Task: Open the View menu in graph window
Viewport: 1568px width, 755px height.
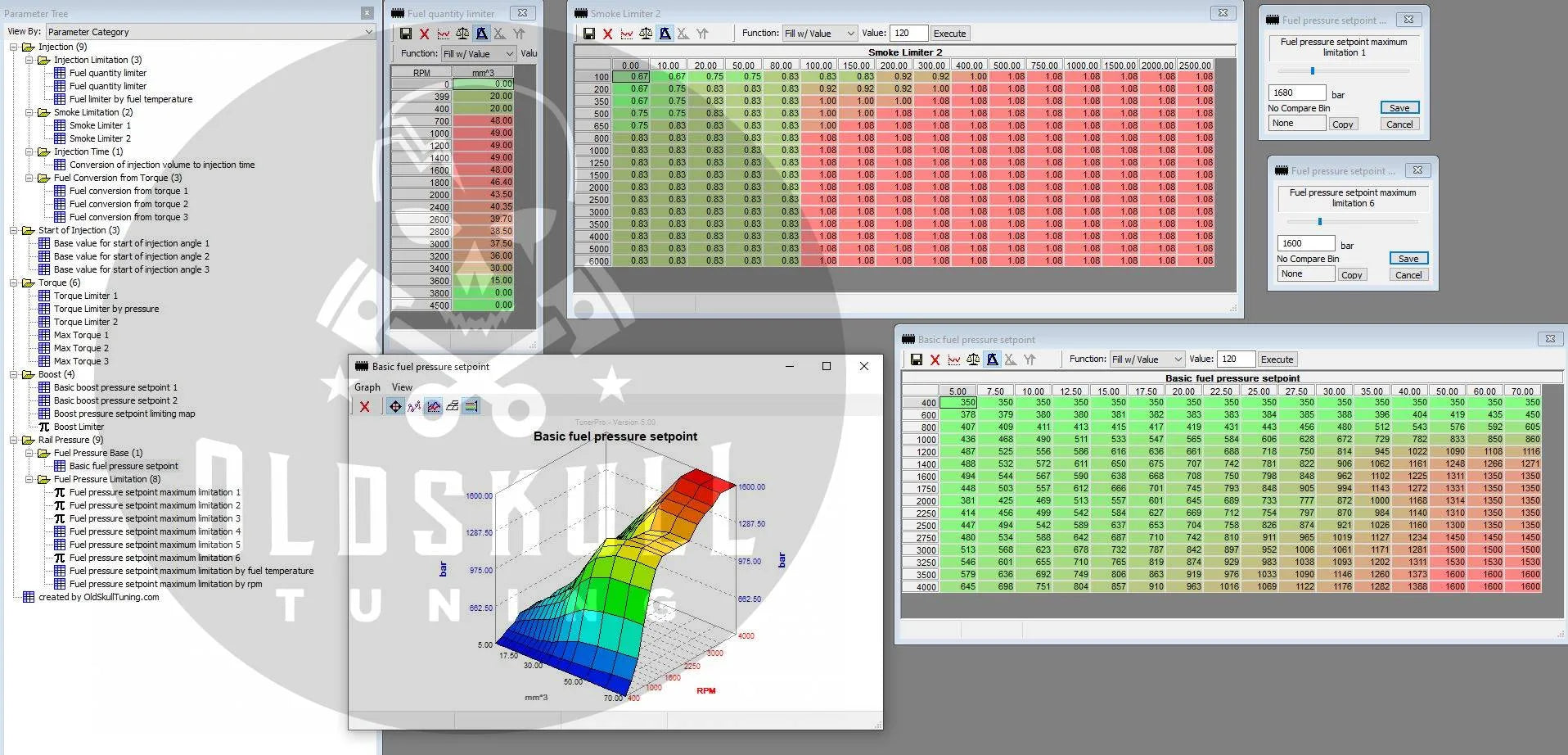Action: click(x=402, y=387)
